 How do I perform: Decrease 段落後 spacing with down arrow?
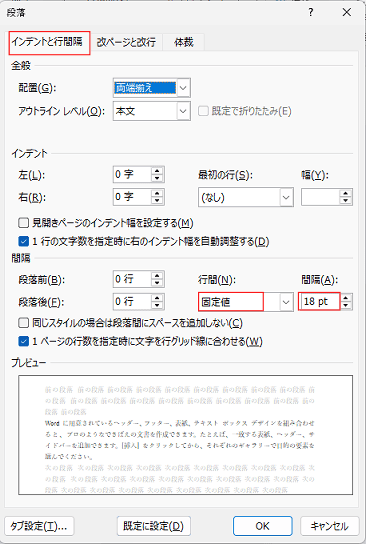coord(157,305)
